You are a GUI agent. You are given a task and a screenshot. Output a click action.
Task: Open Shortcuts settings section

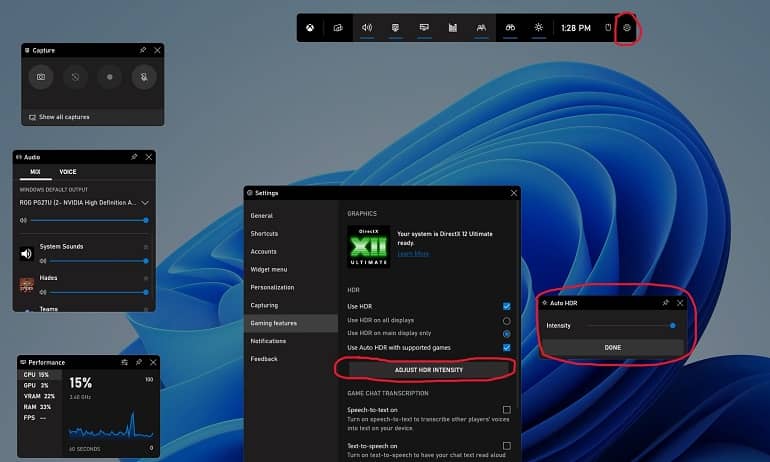coord(291,234)
